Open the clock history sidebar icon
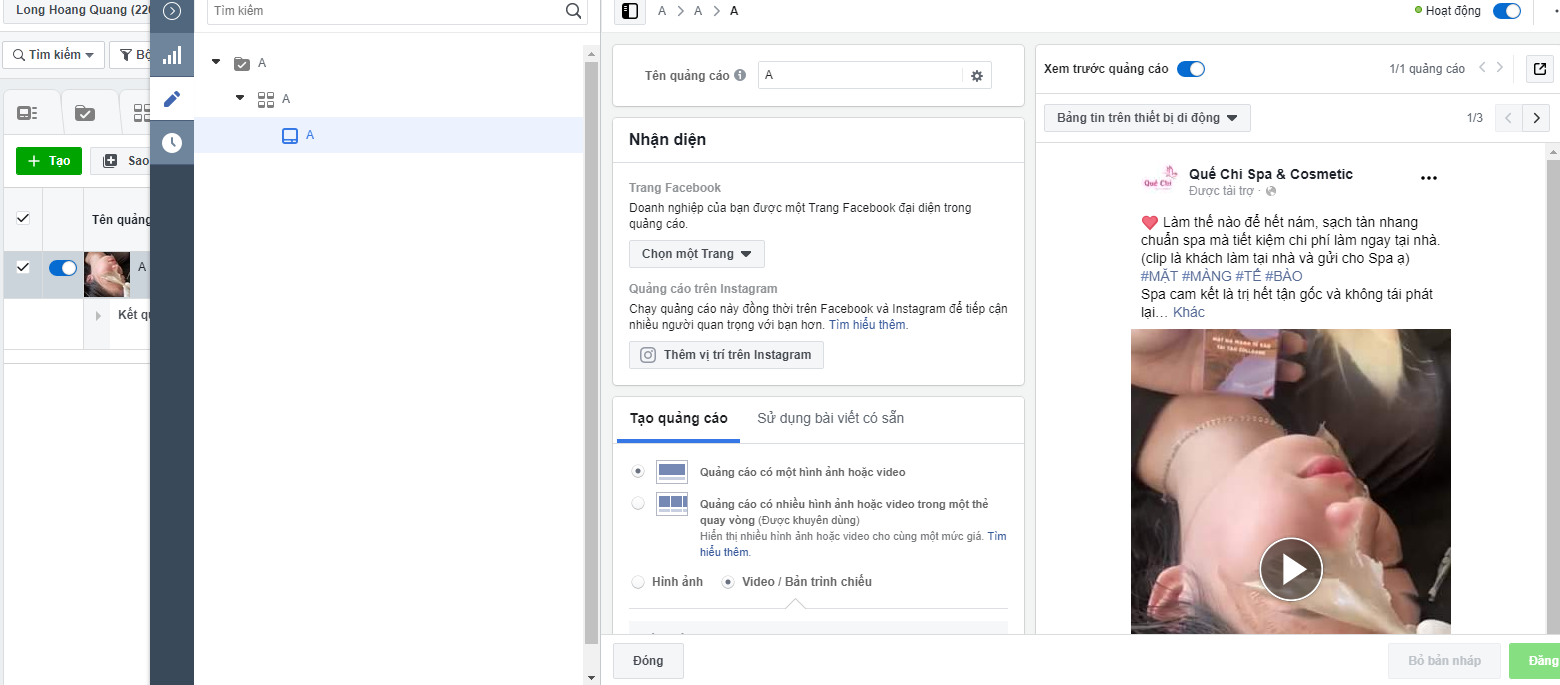This screenshot has height=685, width=1560. (172, 143)
